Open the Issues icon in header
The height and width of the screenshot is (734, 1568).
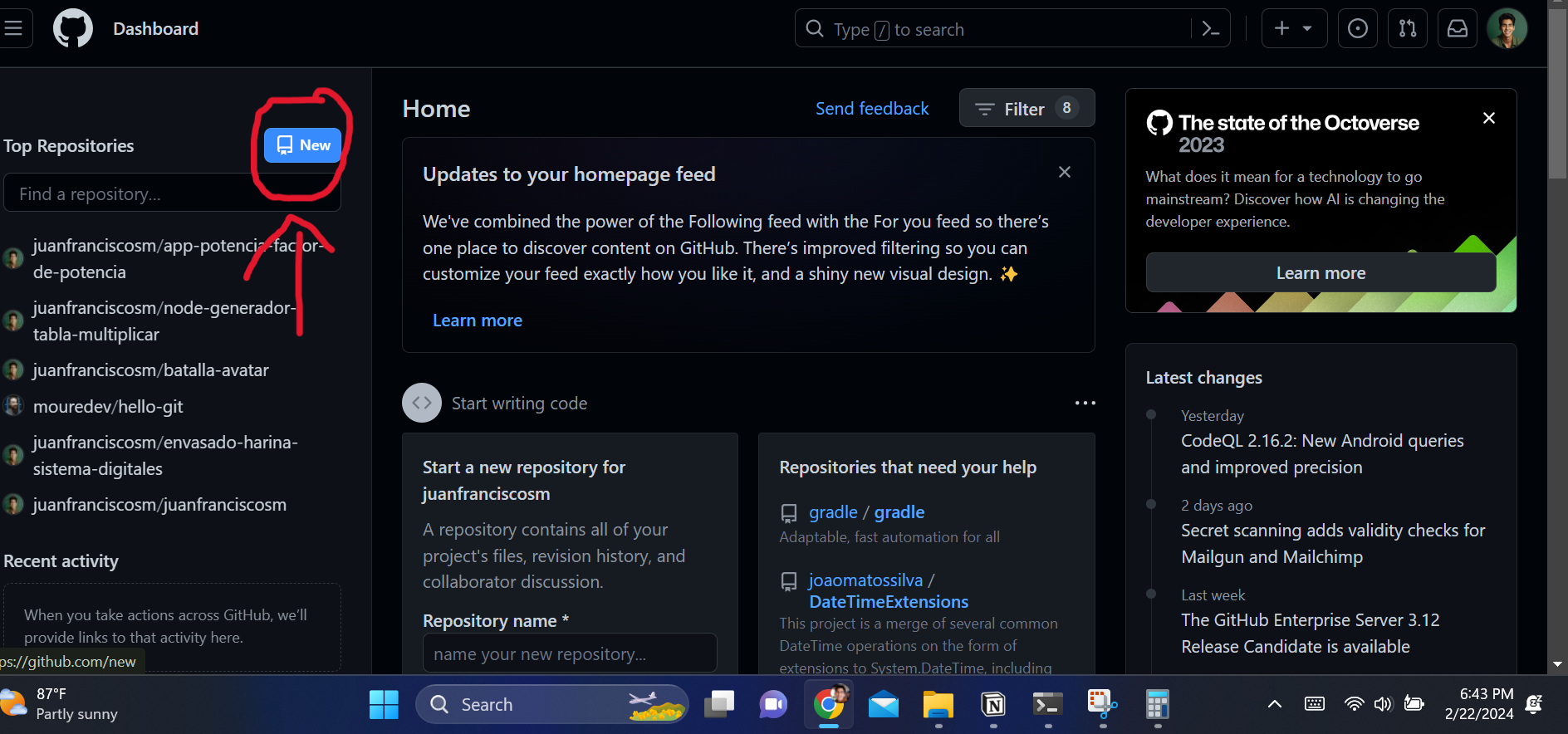(1358, 29)
